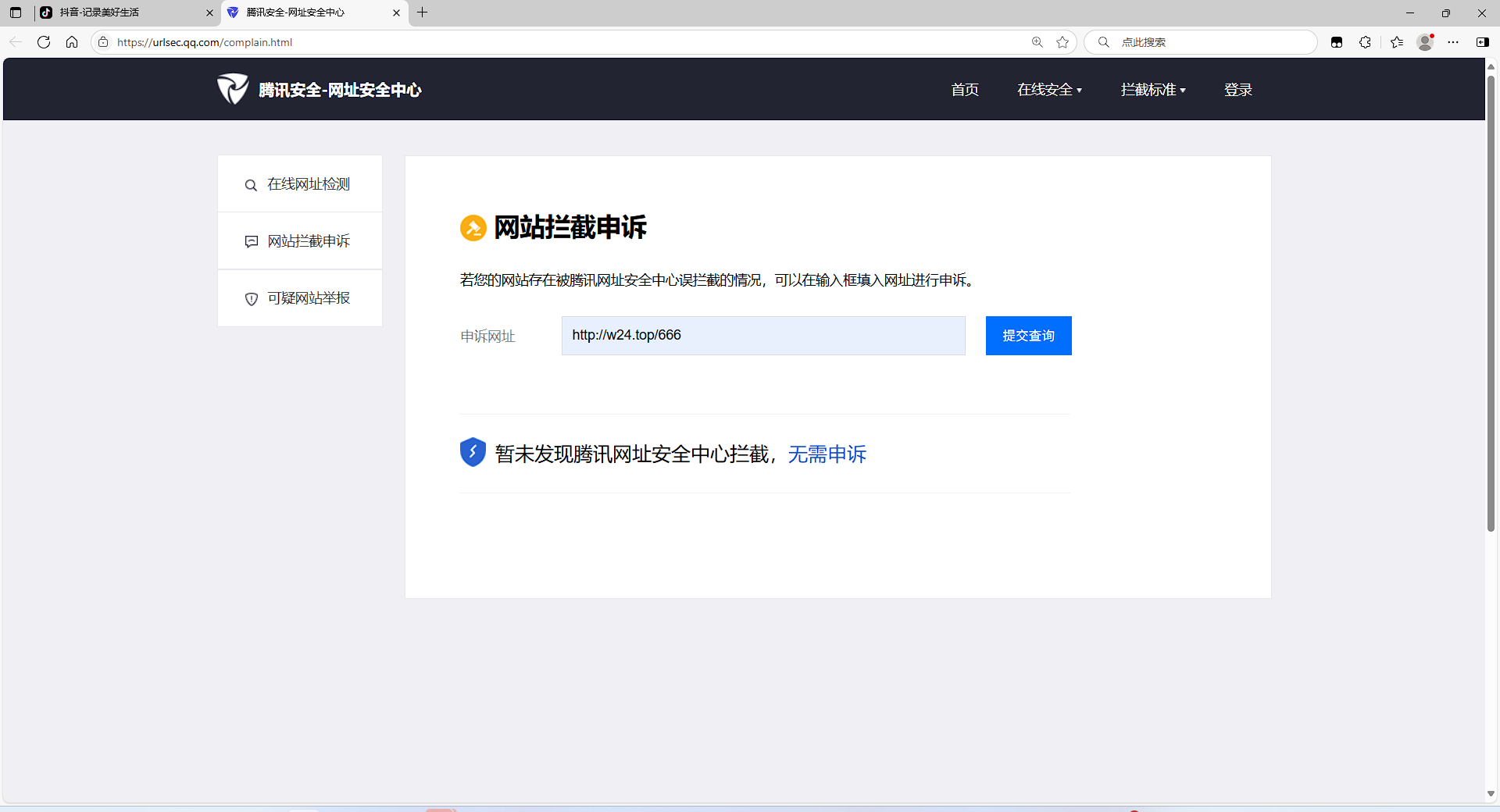The width and height of the screenshot is (1500, 812).
Task: Select the 腾讯安全-网址安全中心 tab
Action: pyautogui.click(x=315, y=12)
